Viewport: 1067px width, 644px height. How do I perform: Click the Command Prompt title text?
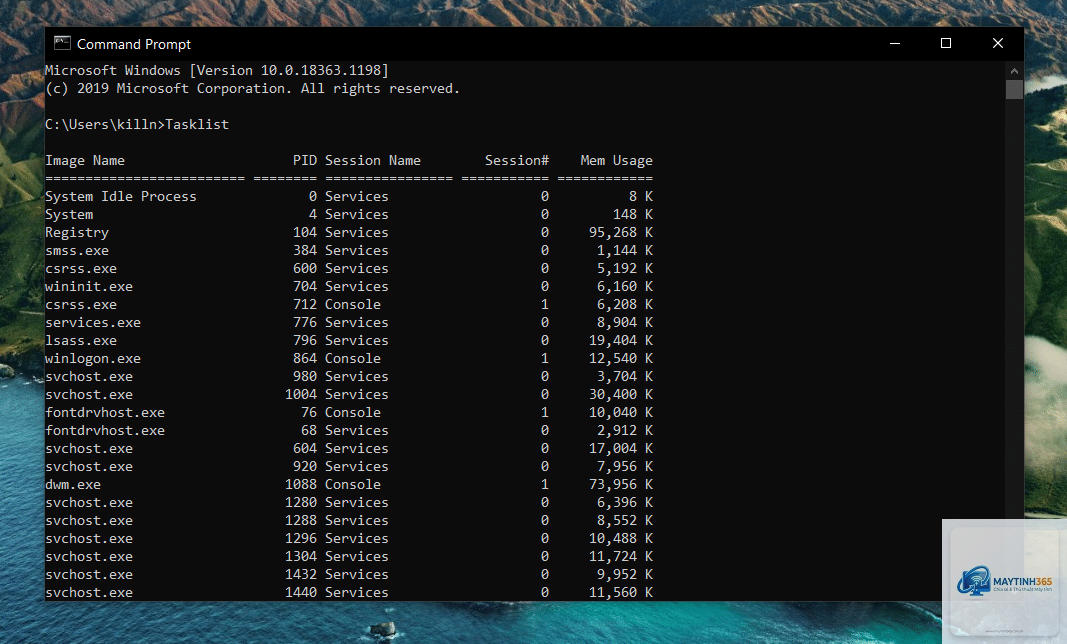click(x=133, y=44)
